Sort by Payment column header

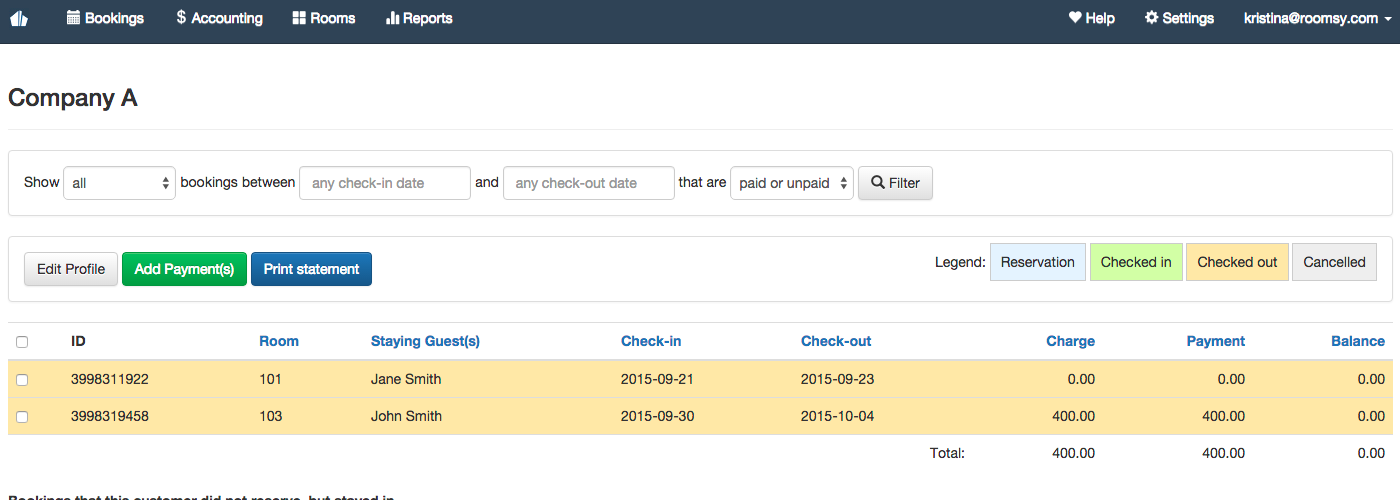pos(1216,341)
